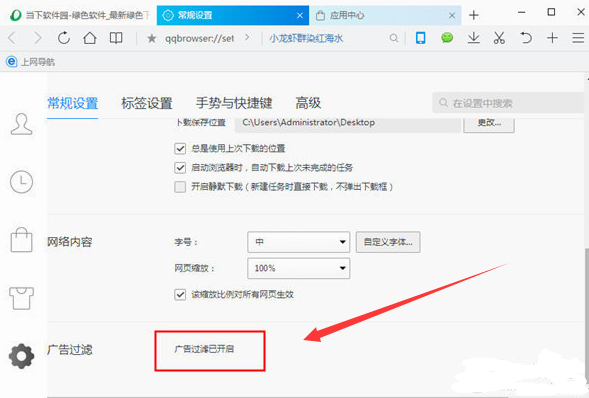This screenshot has width=589, height=398.
Task: Switch to 标签设置 tab
Action: pyautogui.click(x=147, y=103)
